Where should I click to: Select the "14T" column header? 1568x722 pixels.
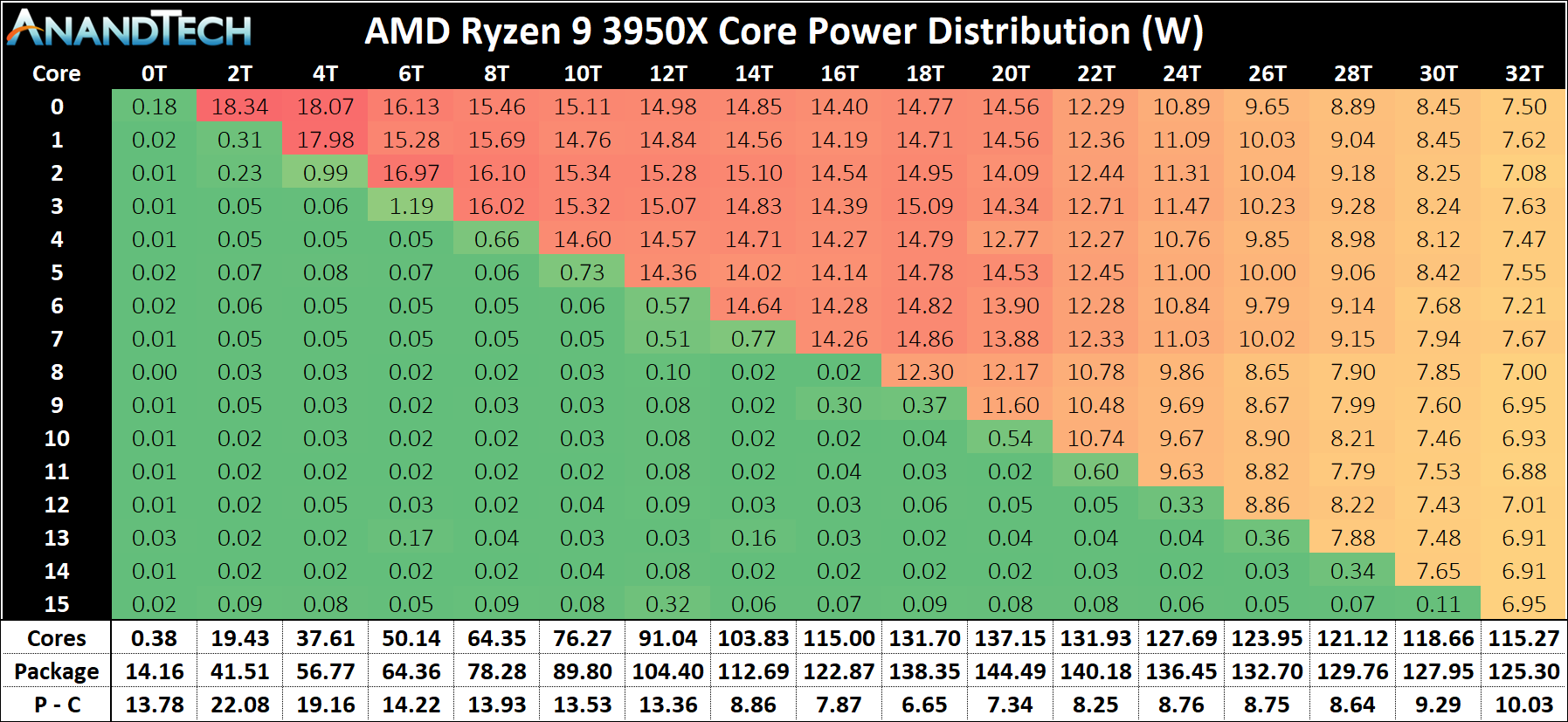point(754,74)
